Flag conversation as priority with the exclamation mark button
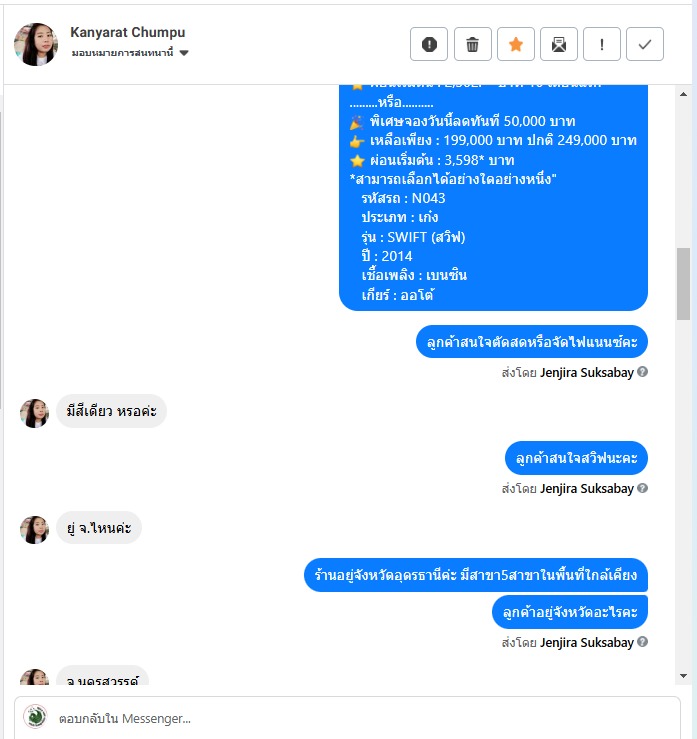Viewport: 697px width, 739px height. point(601,44)
